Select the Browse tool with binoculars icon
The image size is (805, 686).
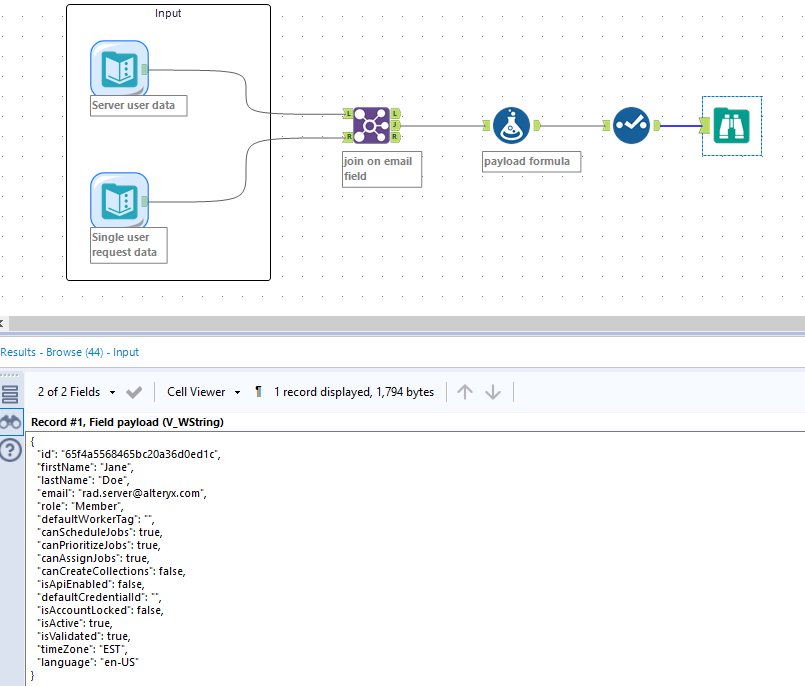coord(731,125)
